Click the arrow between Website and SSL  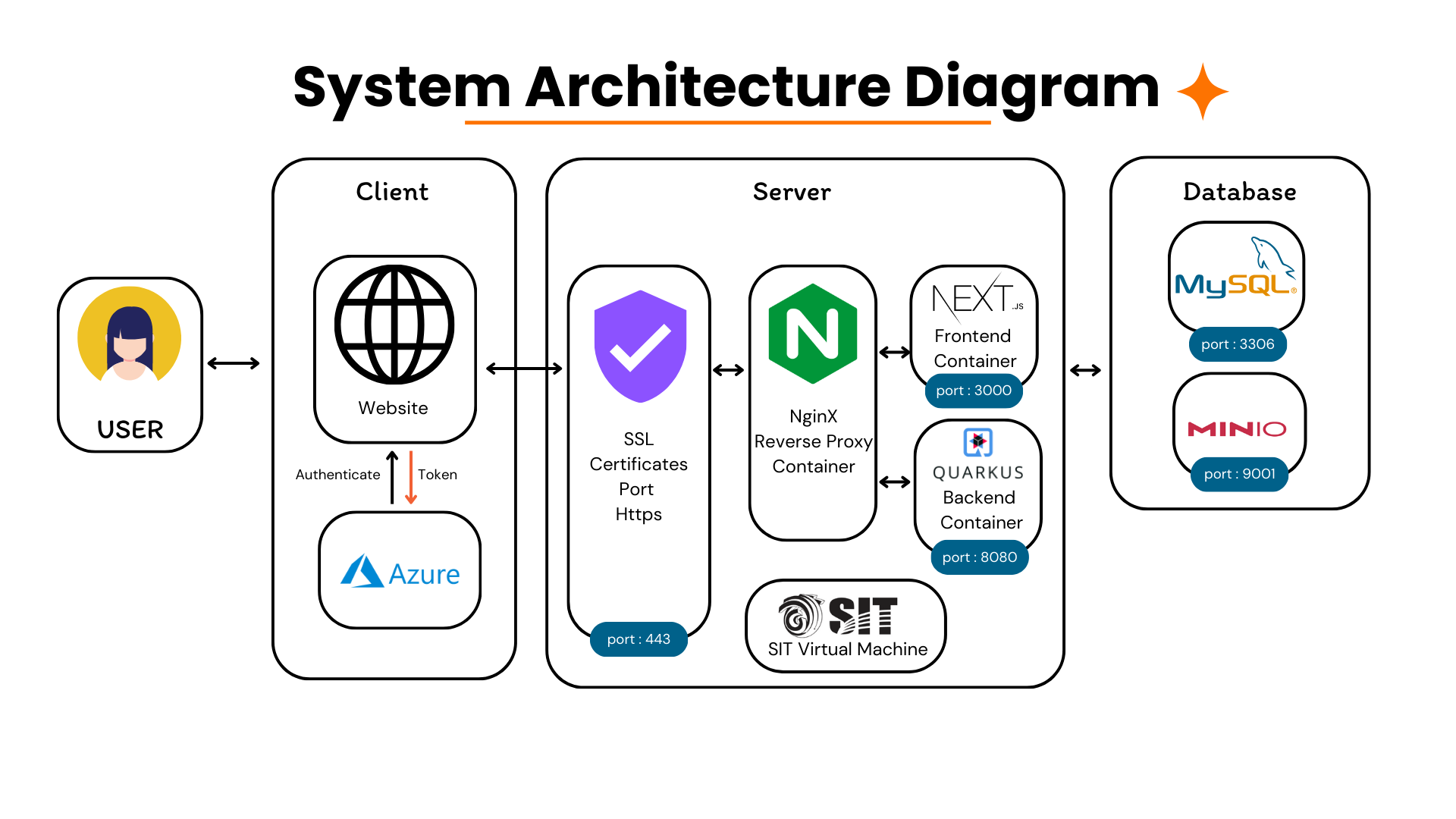coord(524,369)
